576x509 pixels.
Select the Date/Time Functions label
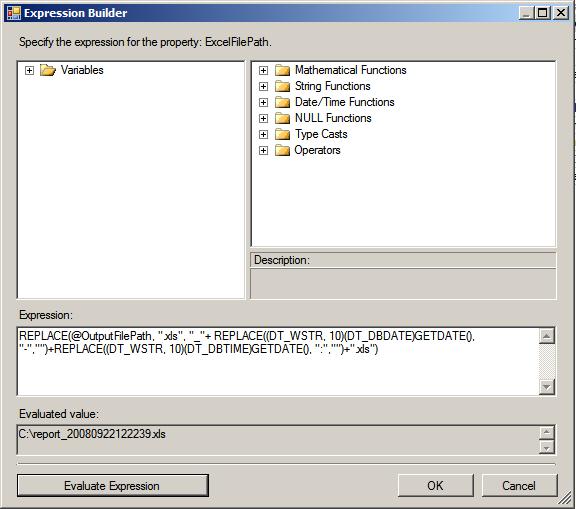click(345, 102)
